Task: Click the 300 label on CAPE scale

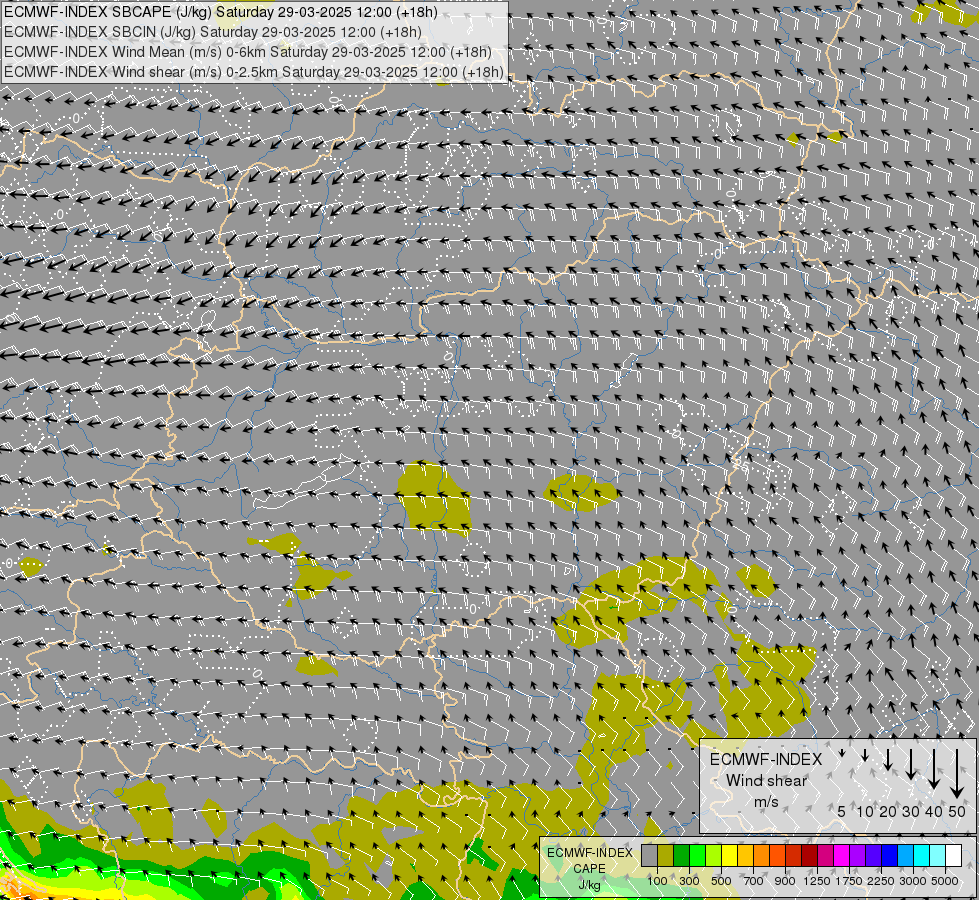Action: coord(689,881)
